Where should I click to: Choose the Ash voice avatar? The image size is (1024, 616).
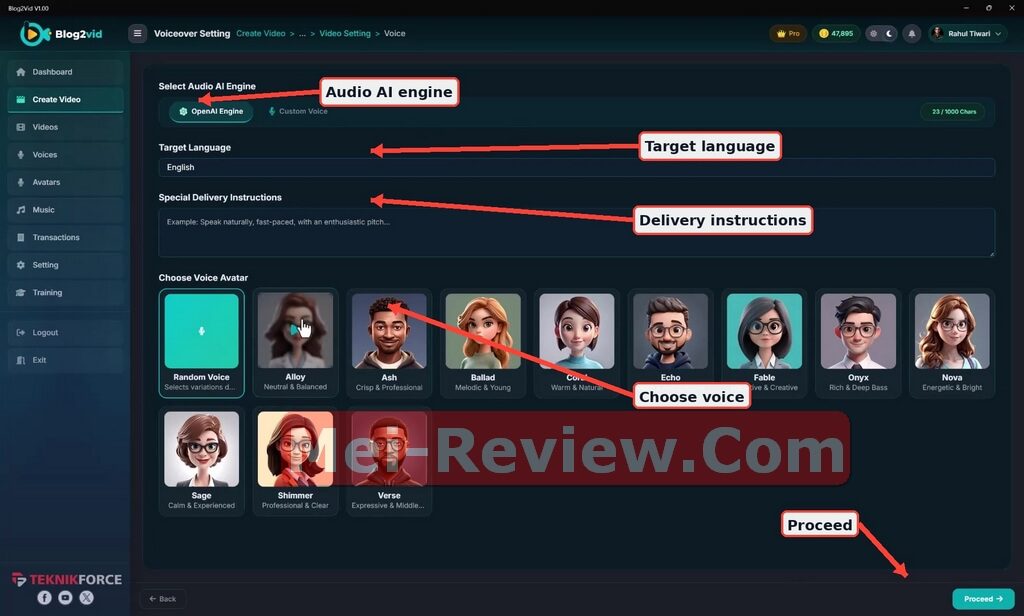(389, 343)
